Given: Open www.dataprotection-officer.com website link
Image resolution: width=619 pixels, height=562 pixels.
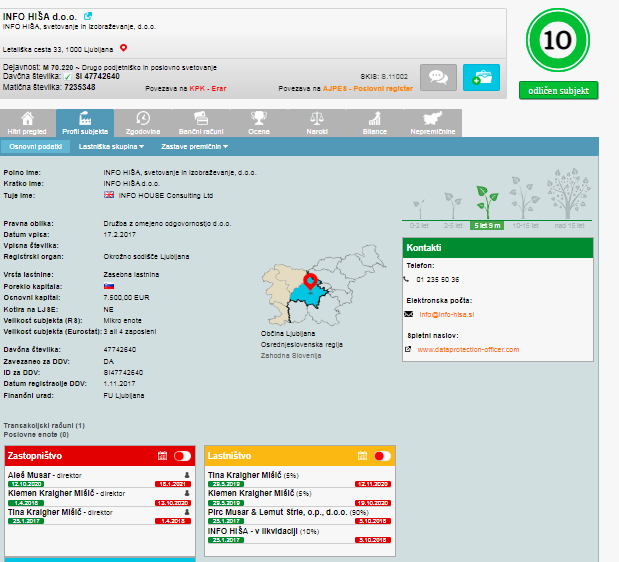Looking at the screenshot, I should [x=468, y=350].
